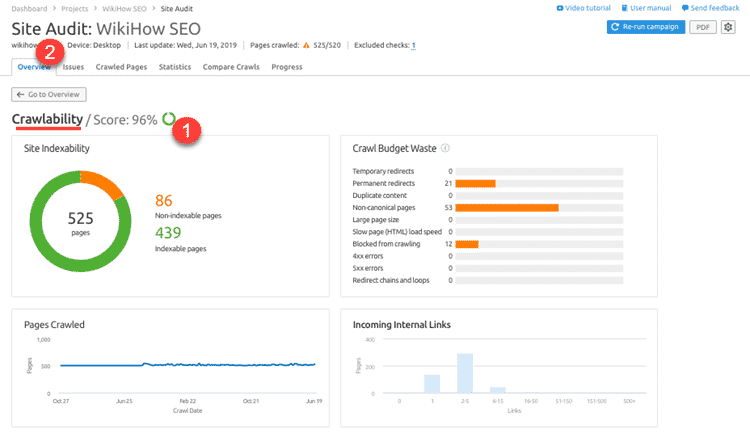
Task: Click the green crawlability score circle icon
Action: click(169, 119)
